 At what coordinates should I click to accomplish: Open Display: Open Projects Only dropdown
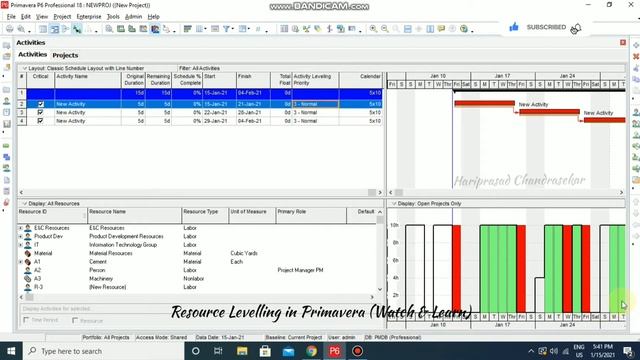coord(394,203)
